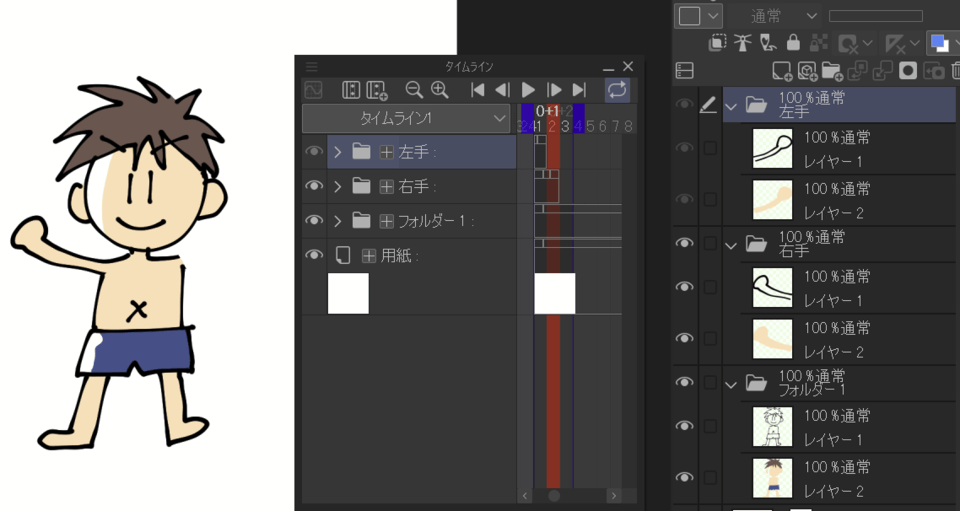Screen dimensions: 960x511
Task: Hide the 左手 track in the timeline
Action: 314,151
